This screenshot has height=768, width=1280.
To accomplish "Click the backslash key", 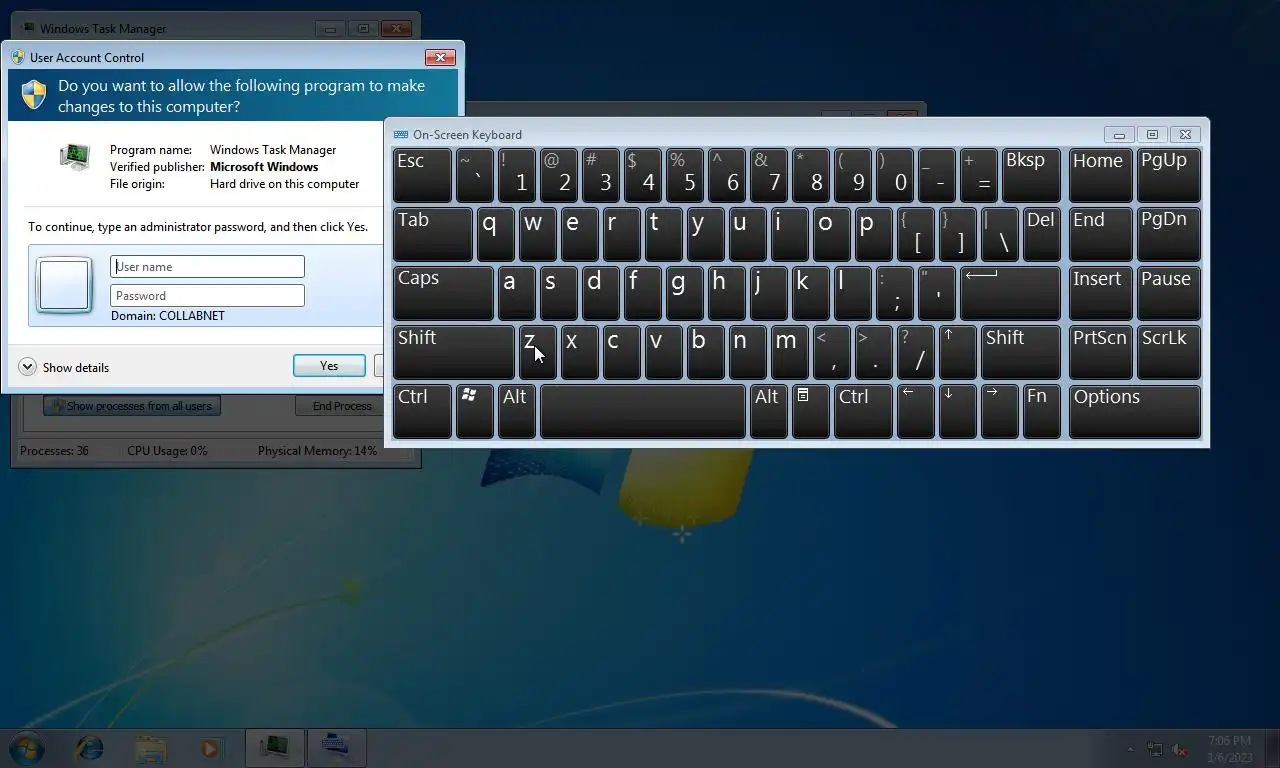I will tap(999, 234).
